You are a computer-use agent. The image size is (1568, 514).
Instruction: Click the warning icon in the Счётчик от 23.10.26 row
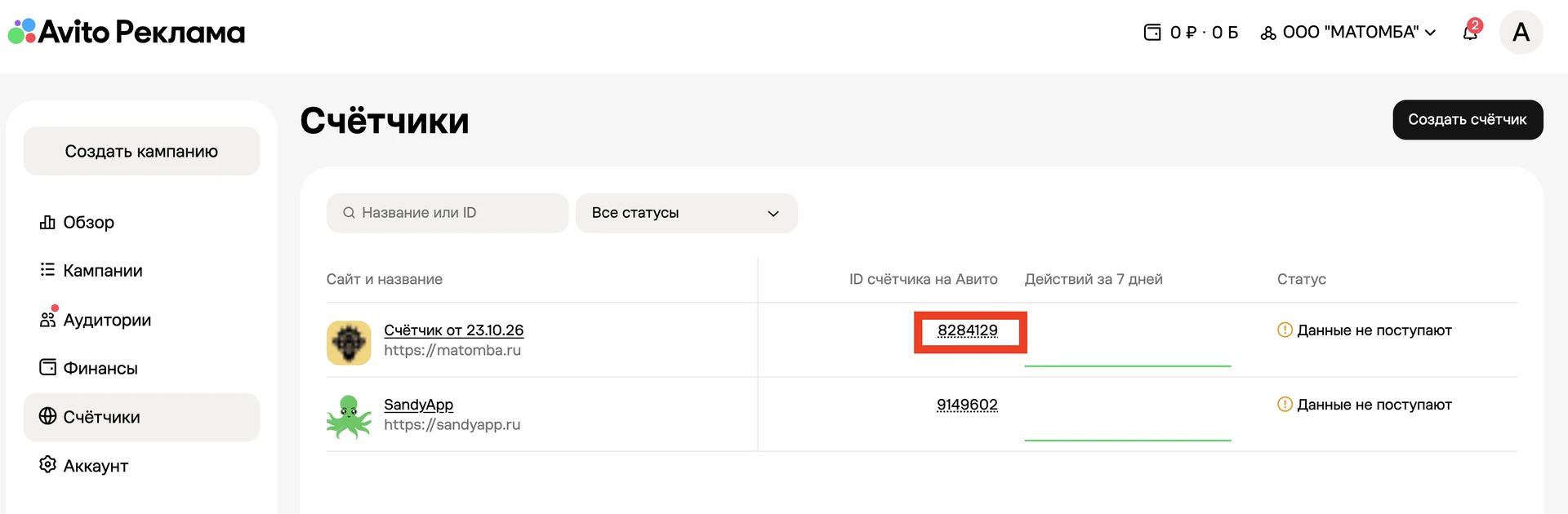pyautogui.click(x=1285, y=330)
